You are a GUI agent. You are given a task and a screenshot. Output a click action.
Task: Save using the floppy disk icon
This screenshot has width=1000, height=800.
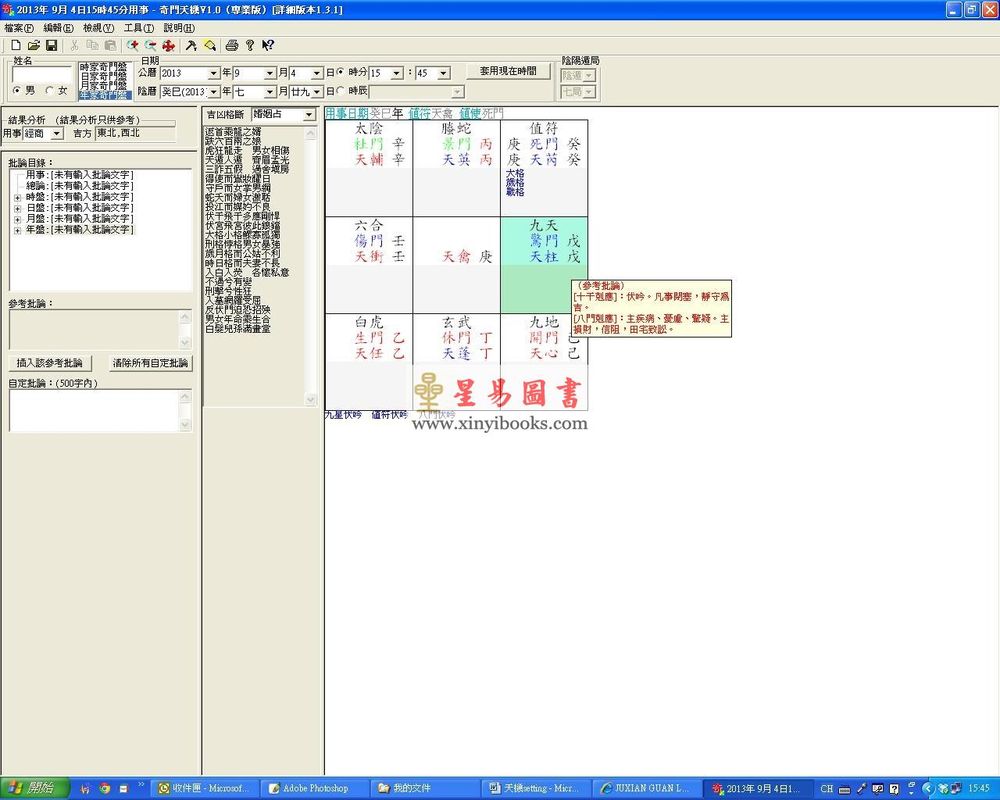click(52, 45)
